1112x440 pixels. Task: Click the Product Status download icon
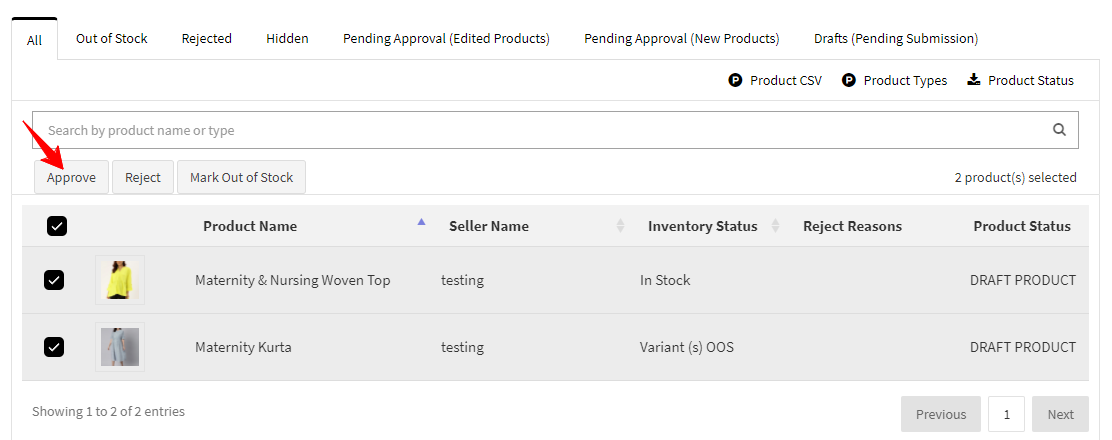click(x=974, y=80)
